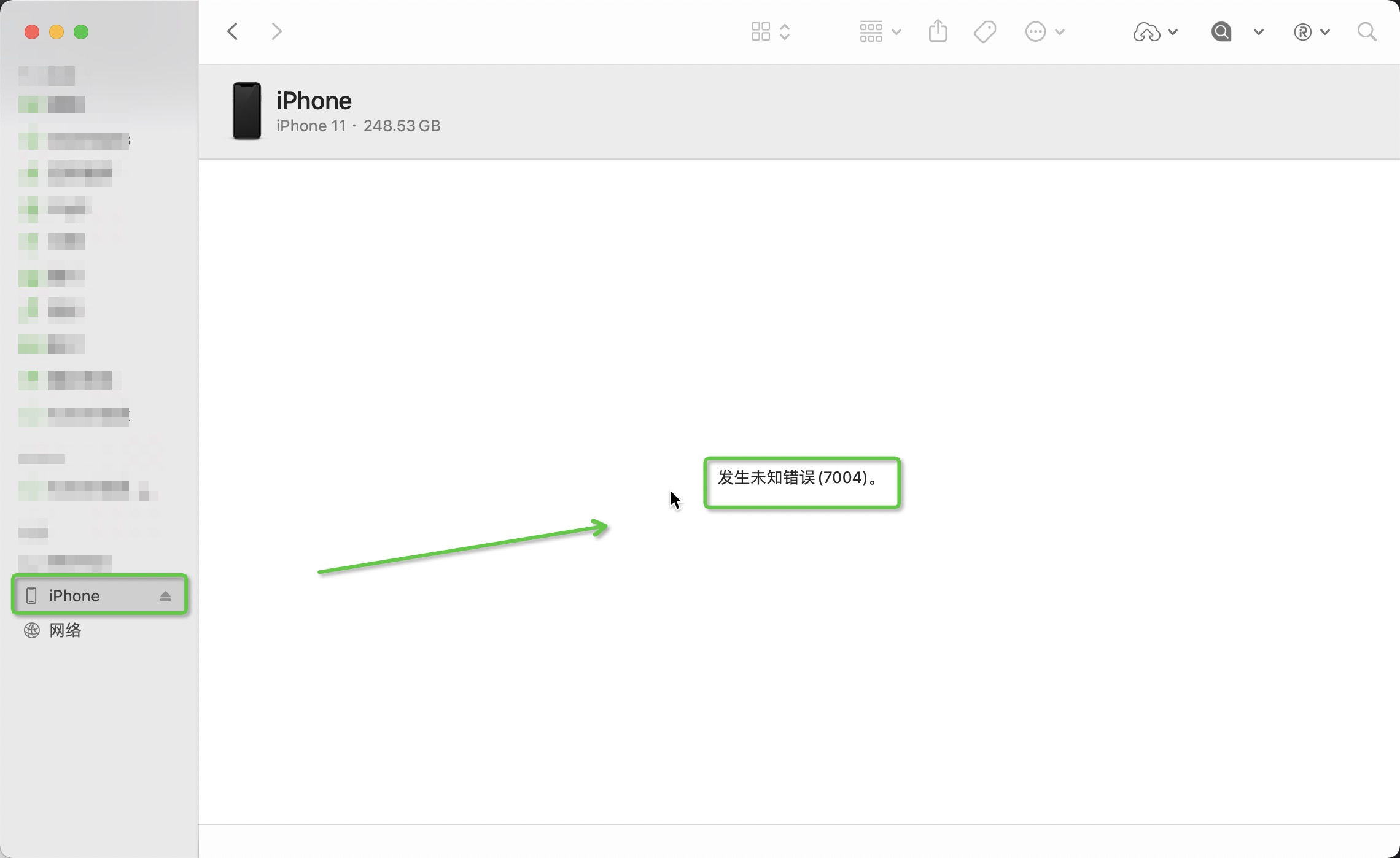Open the ellipsis action menu
Image resolution: width=1400 pixels, height=858 pixels.
point(1036,31)
